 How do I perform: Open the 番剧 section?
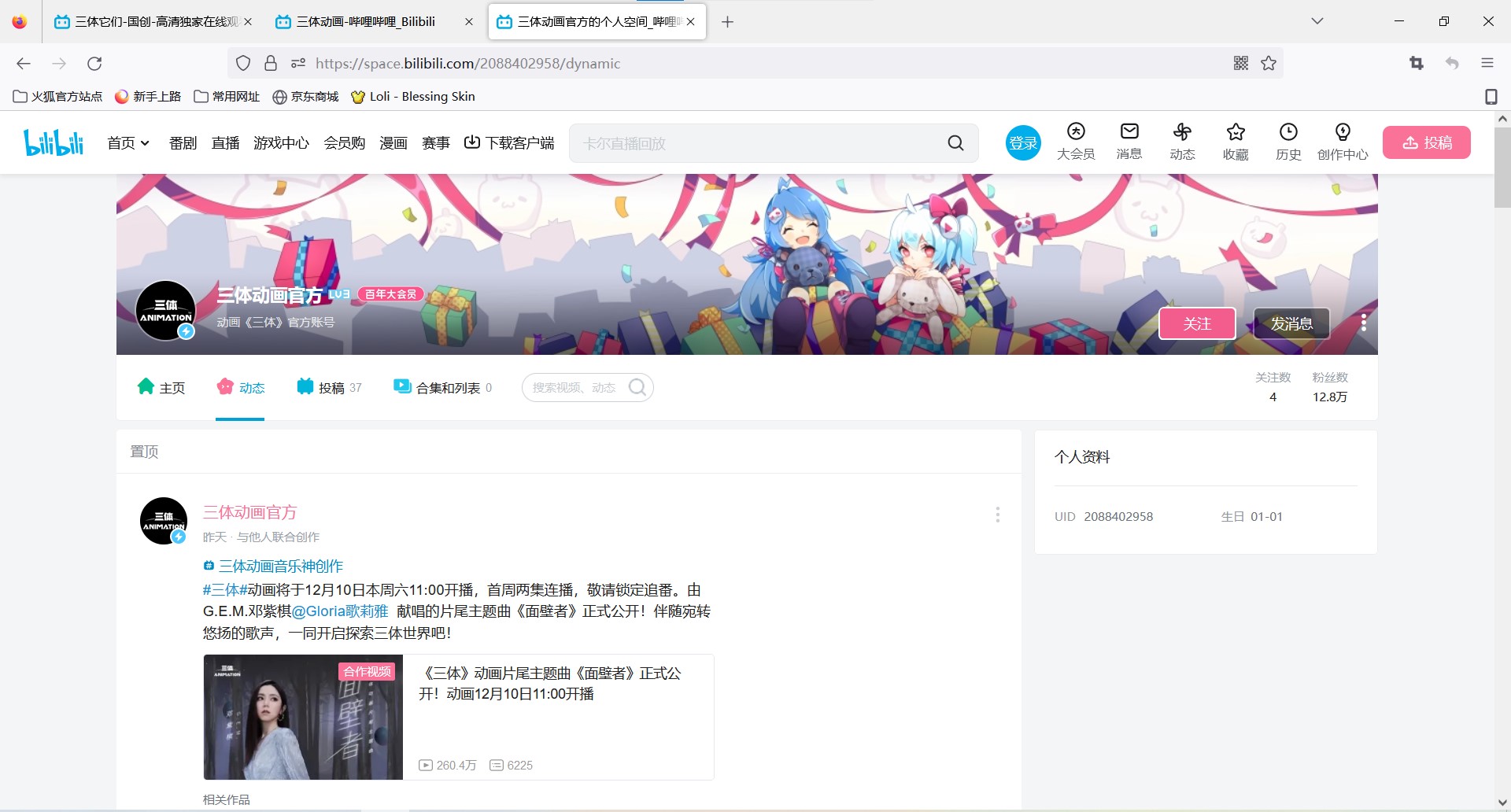point(183,143)
